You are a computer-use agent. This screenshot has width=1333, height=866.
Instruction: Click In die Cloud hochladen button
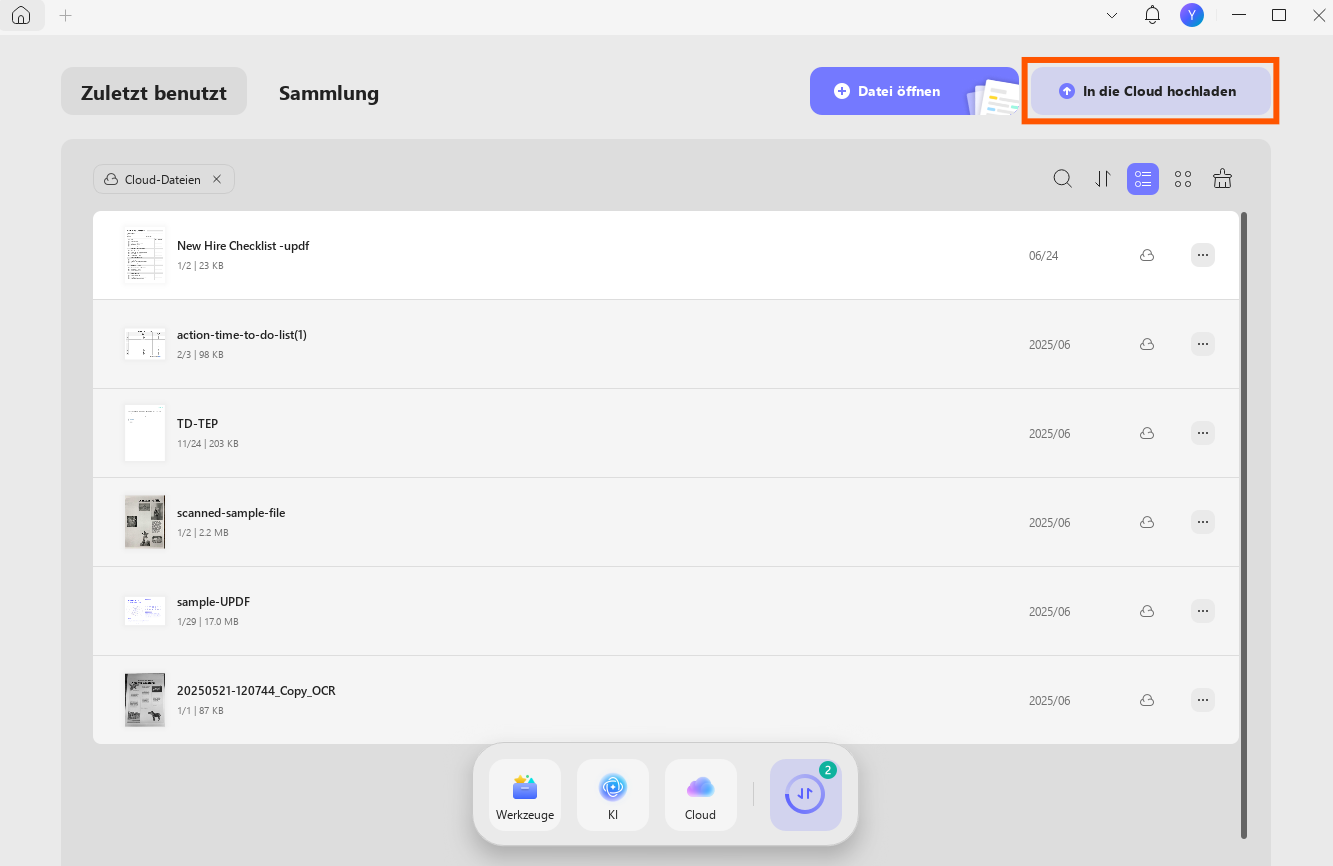tap(1150, 91)
